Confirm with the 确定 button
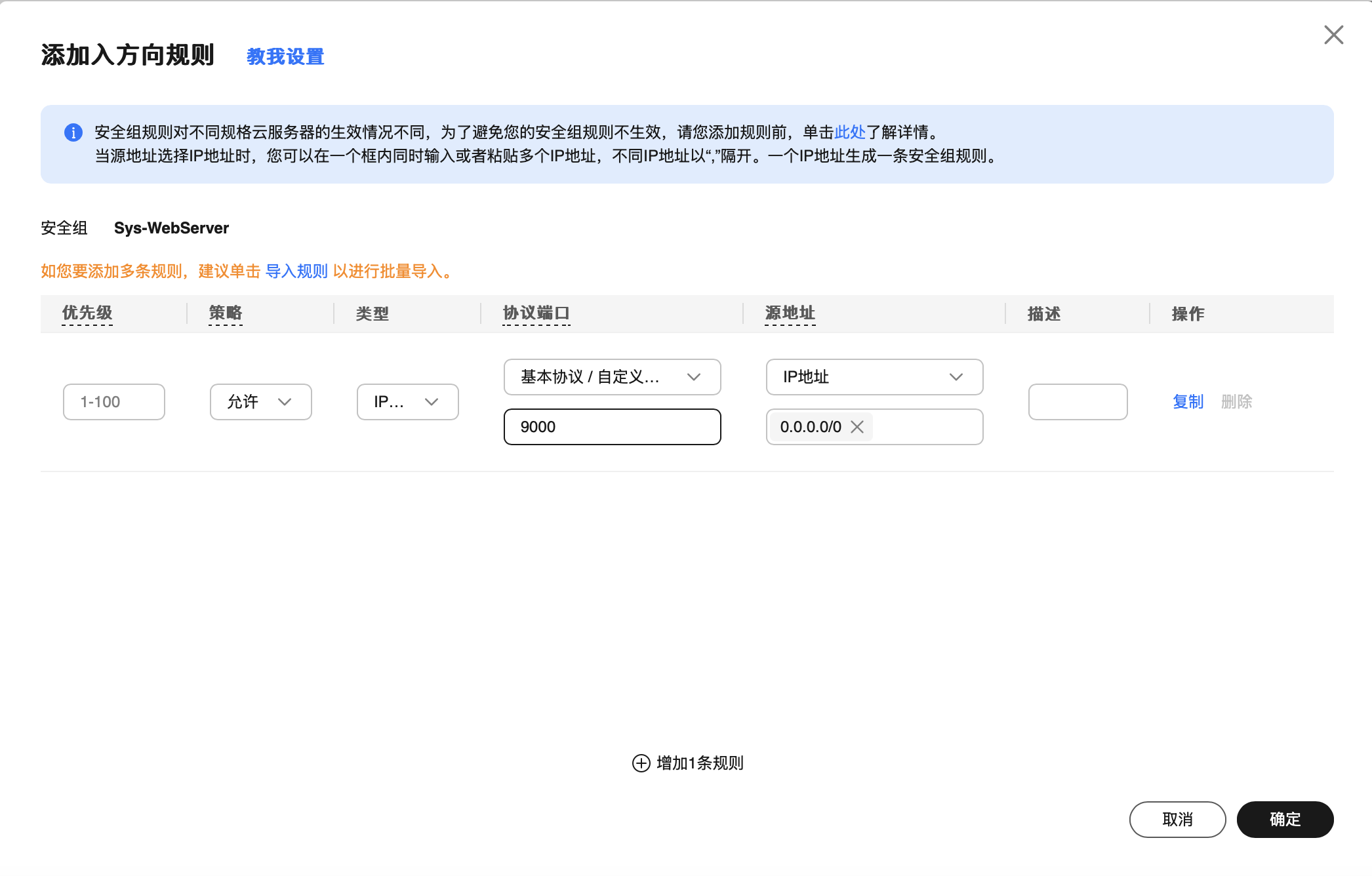Image resolution: width=1372 pixels, height=876 pixels. (x=1285, y=820)
